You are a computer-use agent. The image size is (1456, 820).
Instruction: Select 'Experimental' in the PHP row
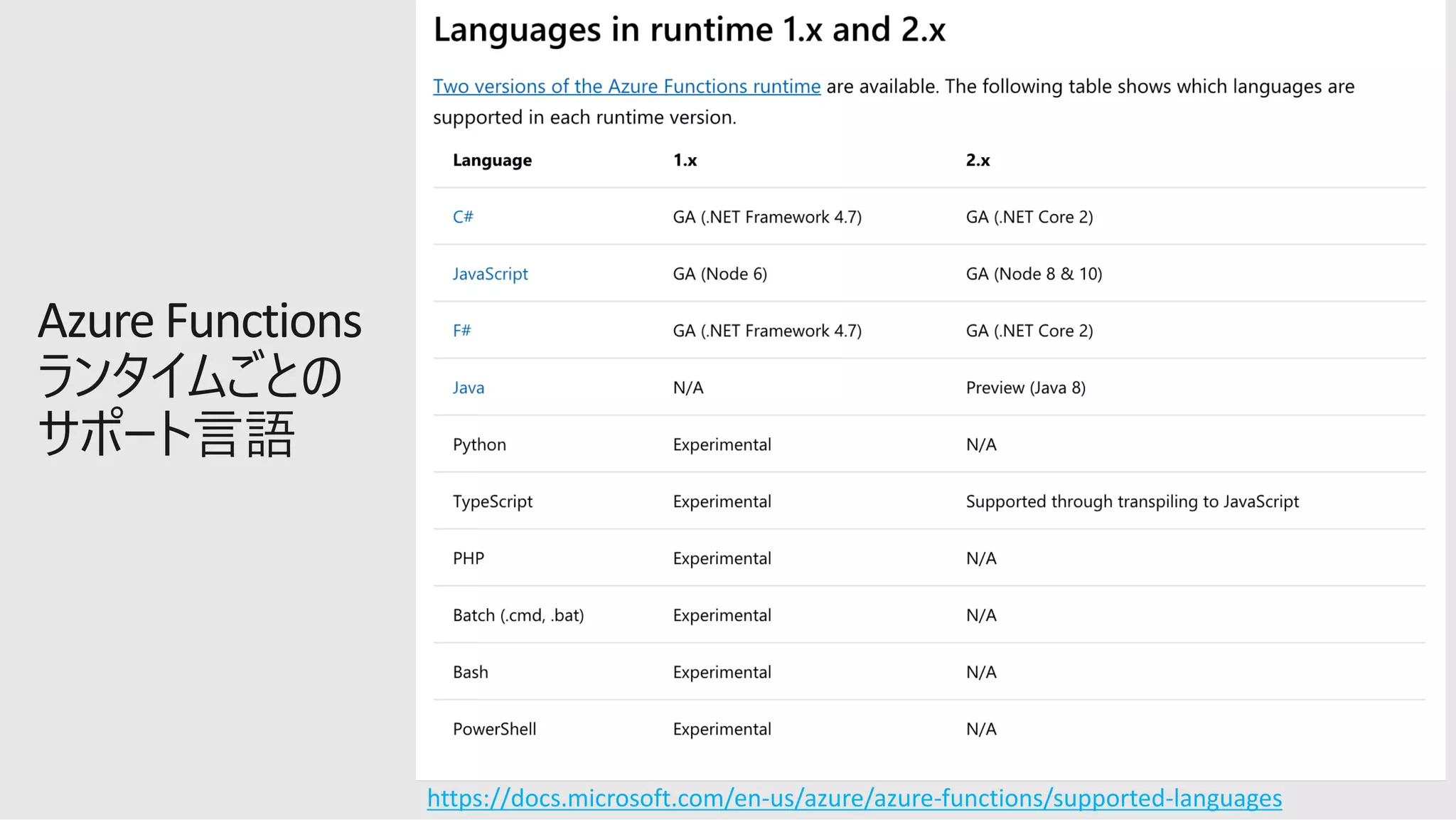click(722, 559)
